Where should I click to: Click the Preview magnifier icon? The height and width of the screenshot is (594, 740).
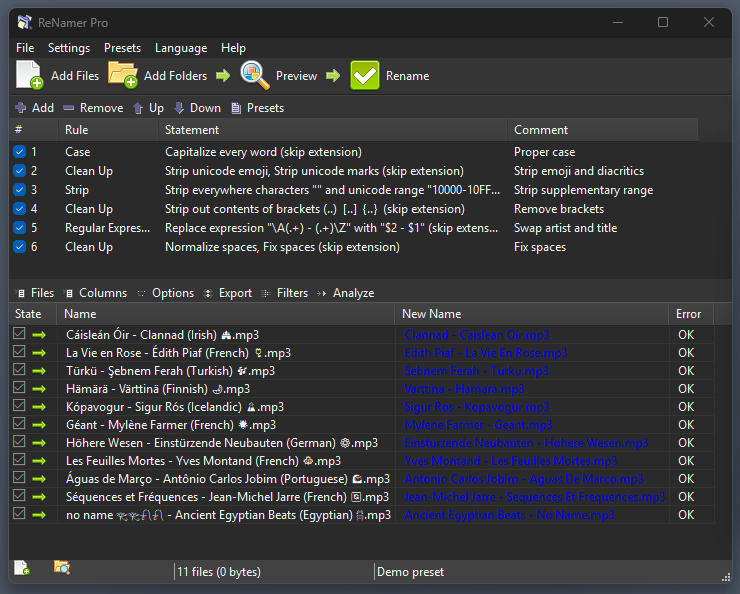(255, 75)
